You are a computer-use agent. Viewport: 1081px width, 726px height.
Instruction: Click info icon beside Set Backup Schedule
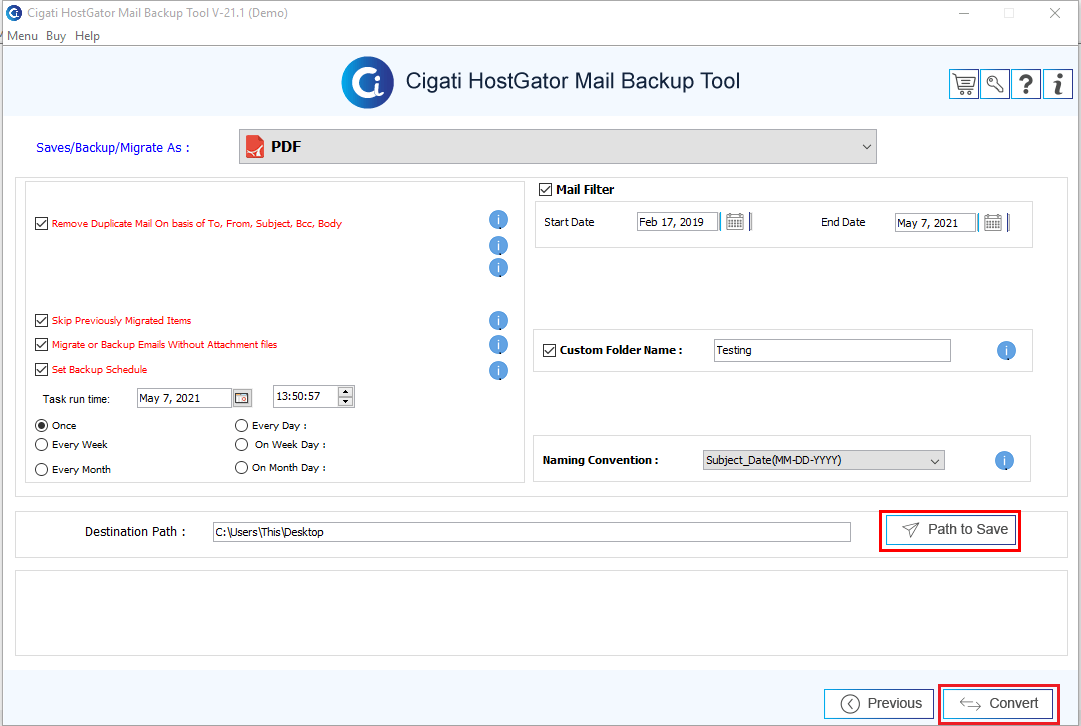(498, 370)
